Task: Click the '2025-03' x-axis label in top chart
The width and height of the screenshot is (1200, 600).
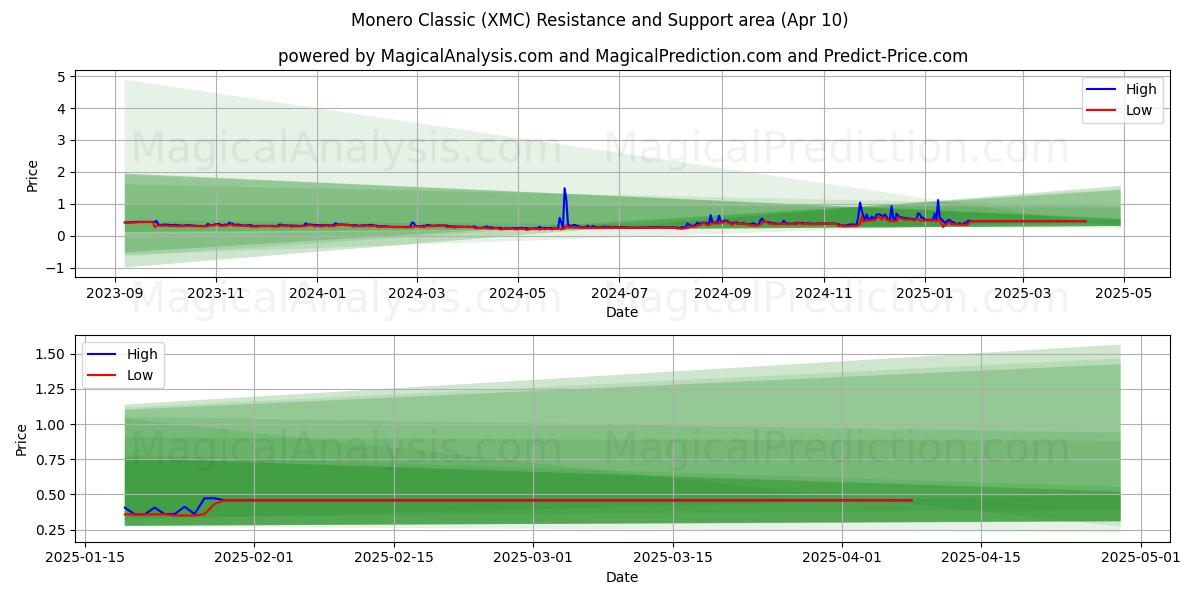Action: [1022, 294]
